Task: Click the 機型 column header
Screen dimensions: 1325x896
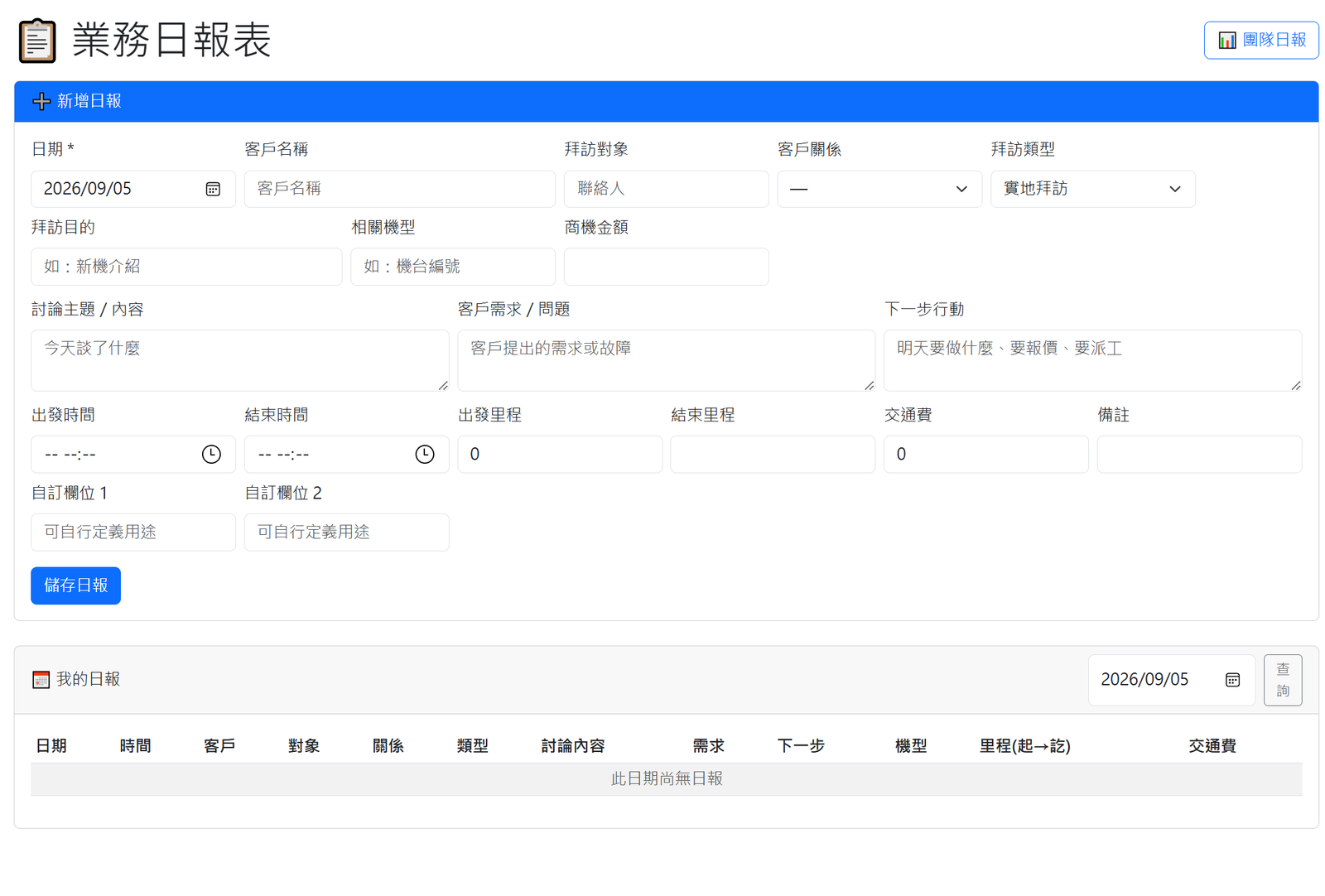Action: [911, 746]
